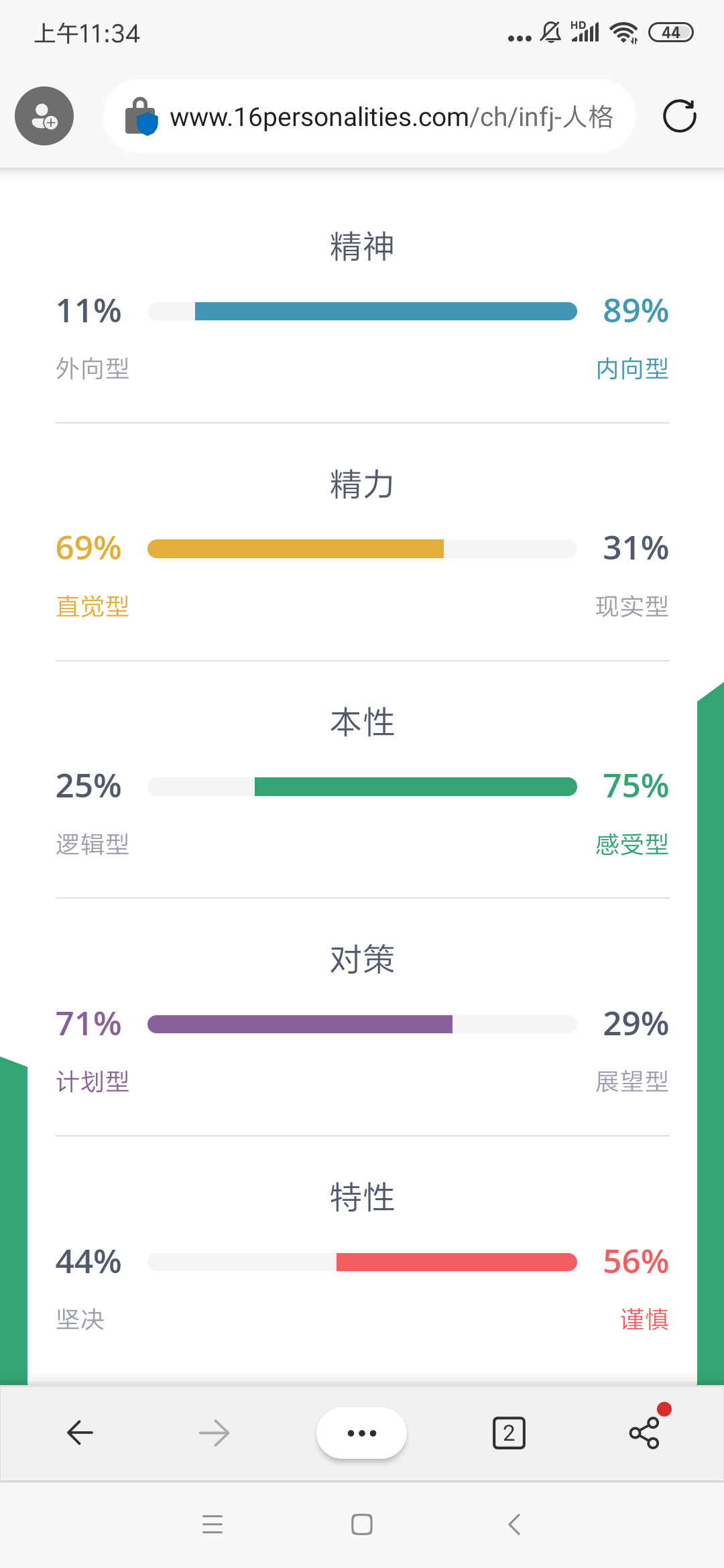
Task: Reload the page with refresh icon
Action: pyautogui.click(x=679, y=116)
